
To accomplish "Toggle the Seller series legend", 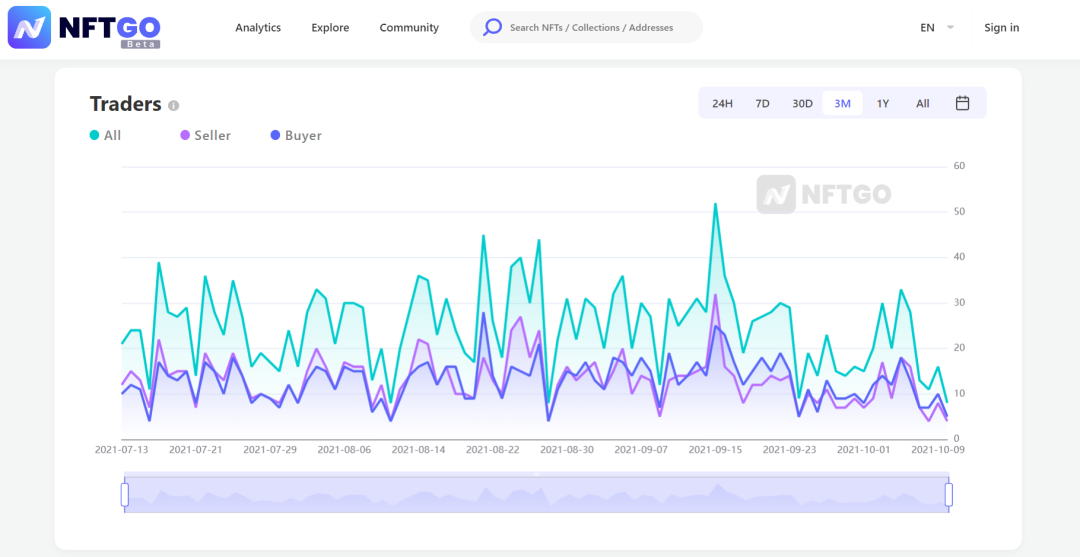I will (205, 135).
